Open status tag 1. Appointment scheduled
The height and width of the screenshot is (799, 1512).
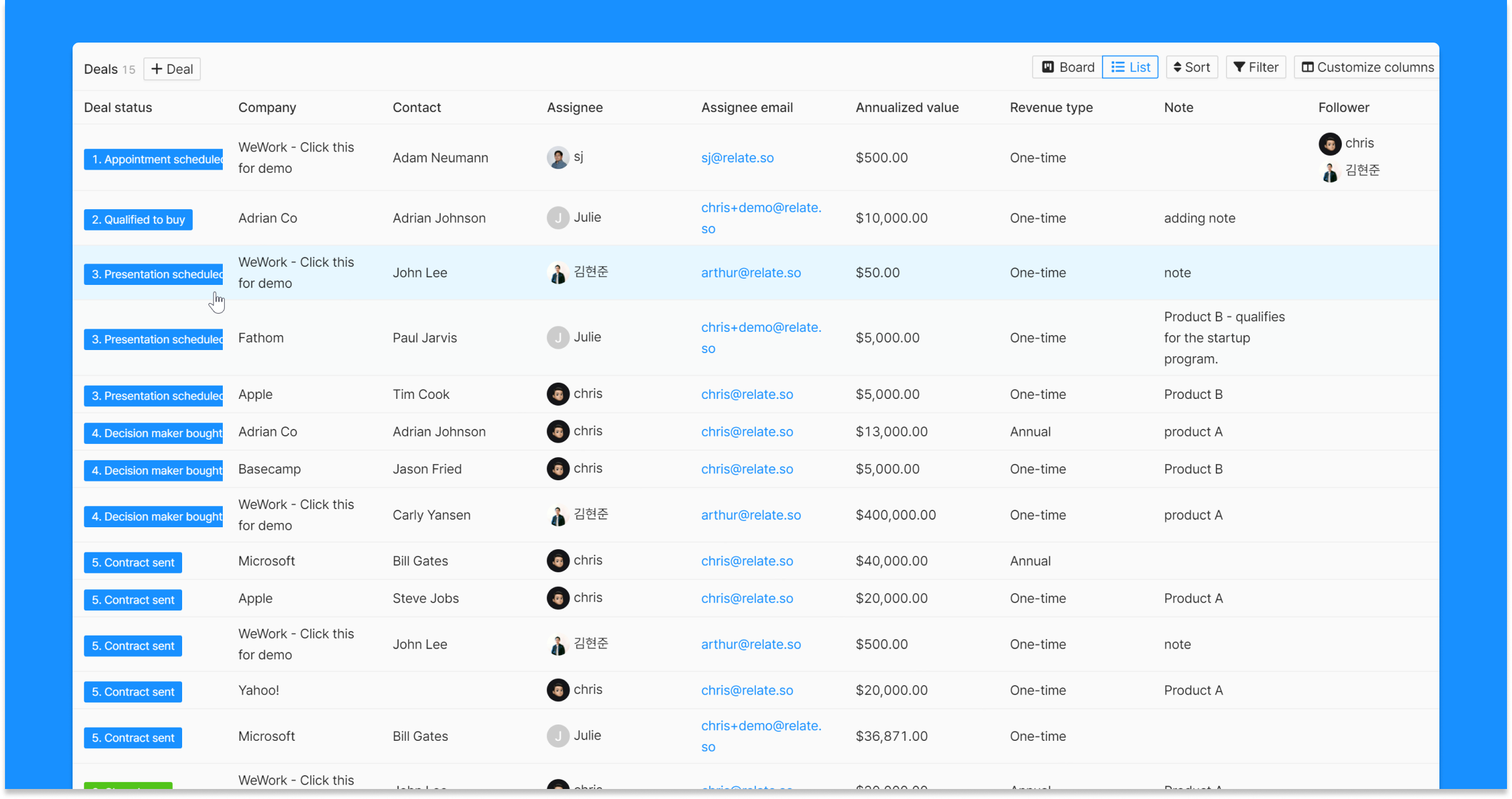point(153,159)
